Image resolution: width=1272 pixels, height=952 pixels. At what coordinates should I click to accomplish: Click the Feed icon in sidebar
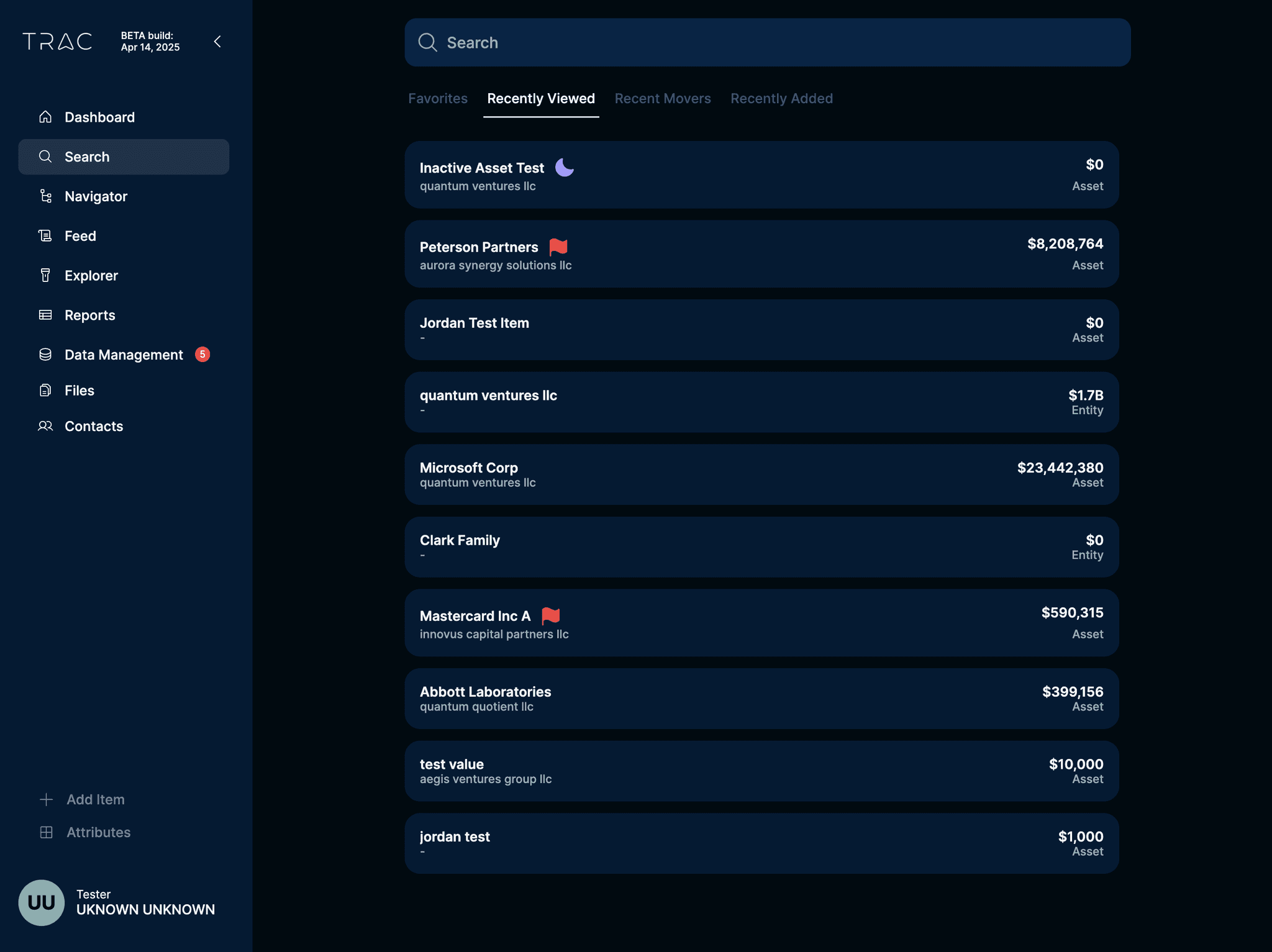(x=45, y=236)
